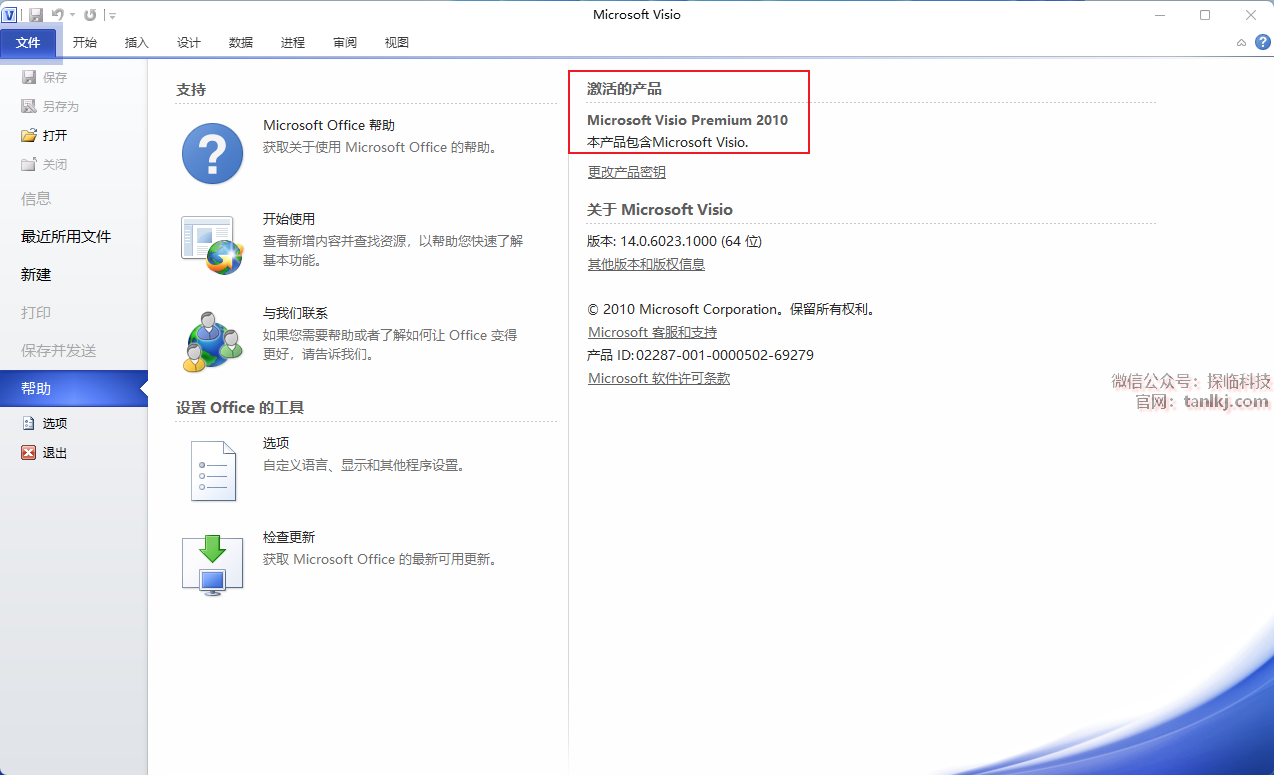Switch to the 插入 ribbon tab

coord(137,43)
